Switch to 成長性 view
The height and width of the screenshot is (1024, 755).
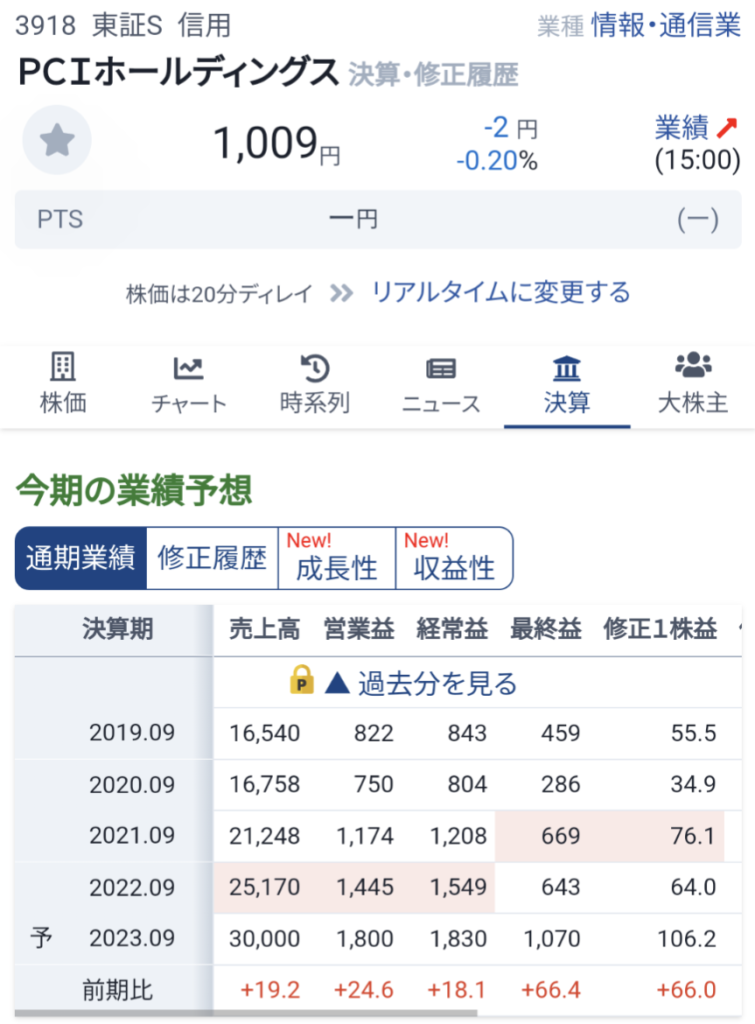(337, 560)
